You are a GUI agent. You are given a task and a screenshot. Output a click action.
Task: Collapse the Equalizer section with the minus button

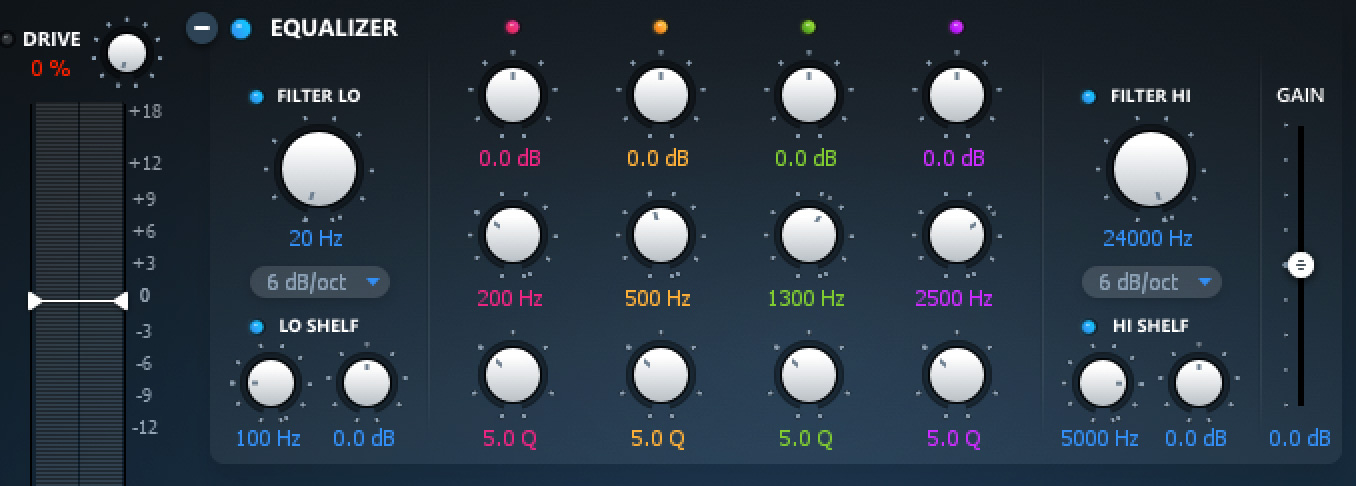pos(202,28)
